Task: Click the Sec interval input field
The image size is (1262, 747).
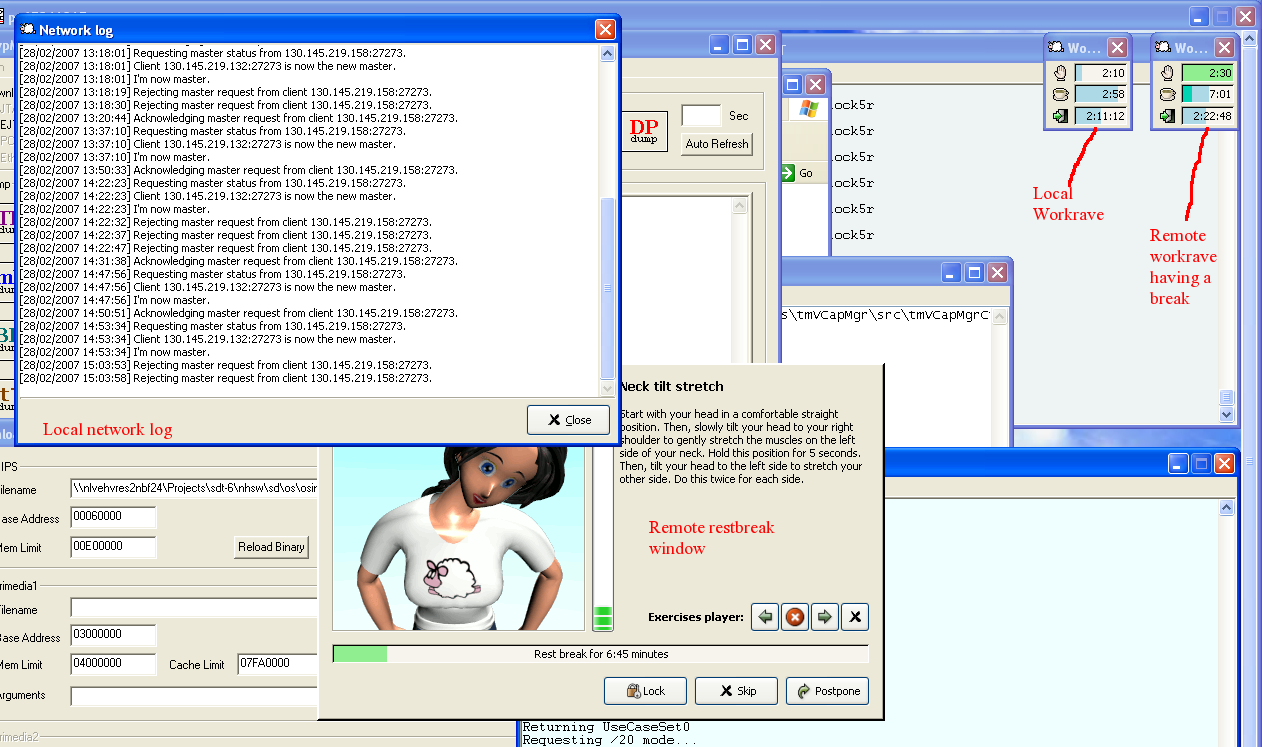Action: [x=700, y=116]
